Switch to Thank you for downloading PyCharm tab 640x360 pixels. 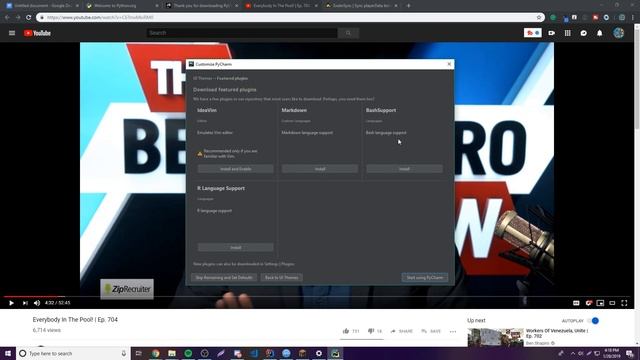point(202,6)
